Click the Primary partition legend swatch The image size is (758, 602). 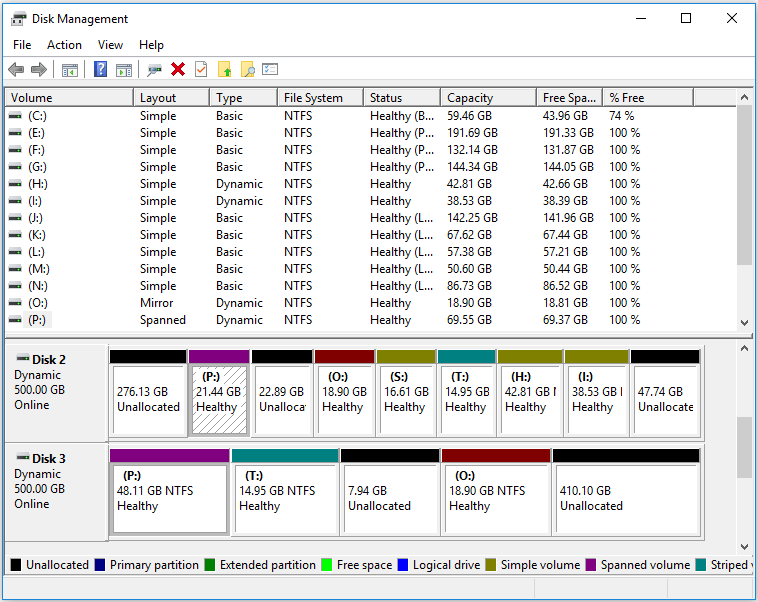[100, 565]
